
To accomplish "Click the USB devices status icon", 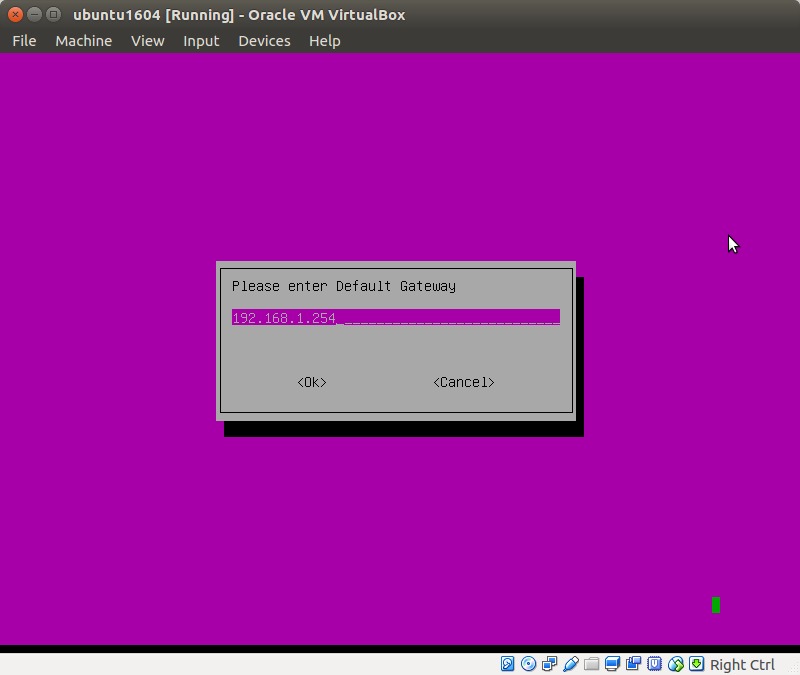I will pyautogui.click(x=571, y=664).
